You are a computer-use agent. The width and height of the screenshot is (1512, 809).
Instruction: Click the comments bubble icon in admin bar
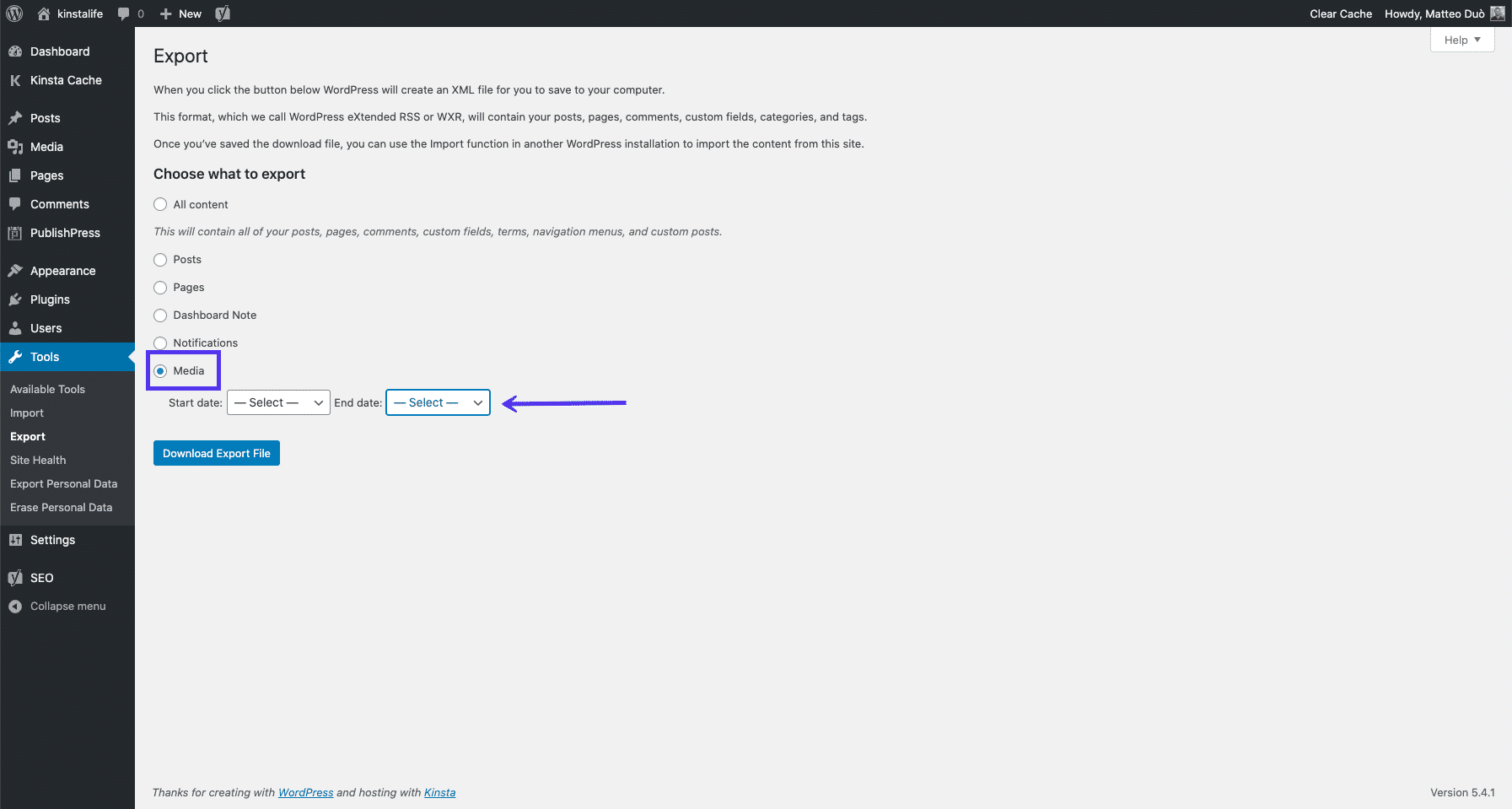[x=124, y=13]
